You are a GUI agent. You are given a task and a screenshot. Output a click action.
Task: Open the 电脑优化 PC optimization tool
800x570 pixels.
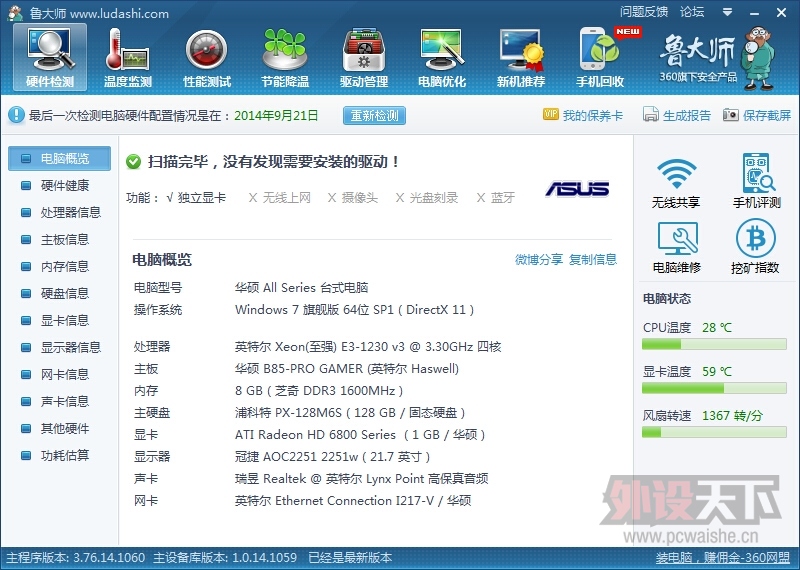pos(442,57)
